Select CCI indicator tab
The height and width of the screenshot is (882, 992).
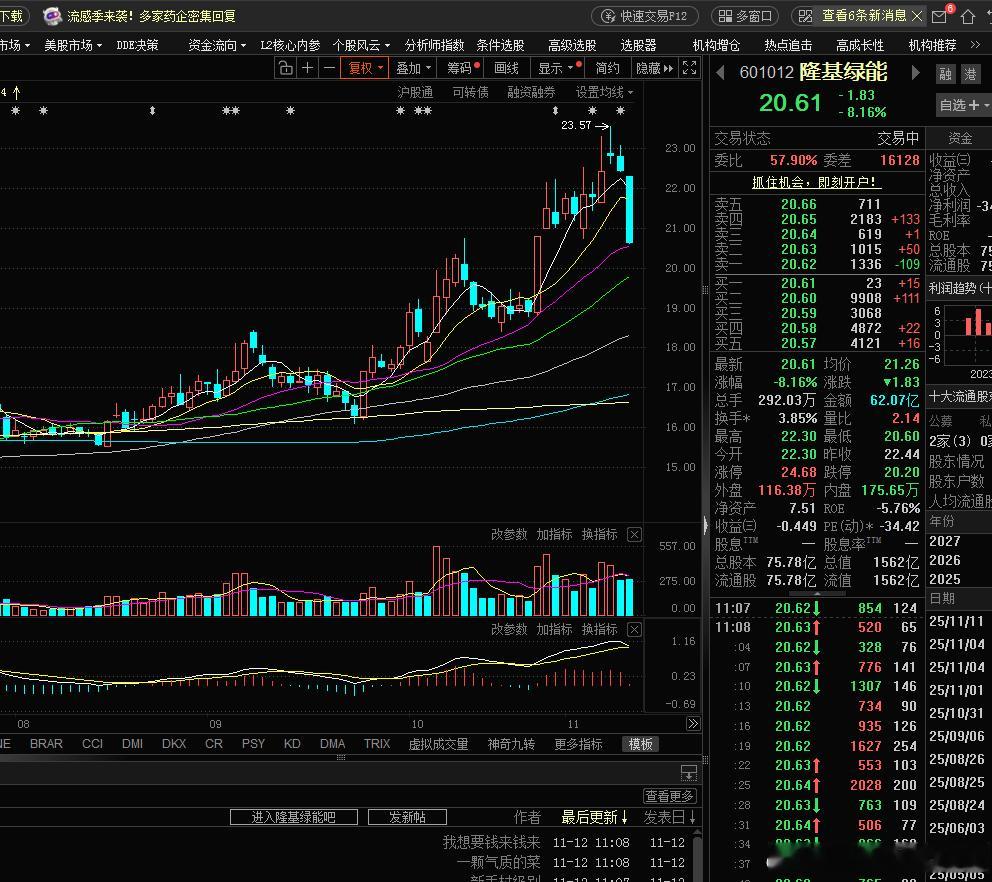(92, 743)
